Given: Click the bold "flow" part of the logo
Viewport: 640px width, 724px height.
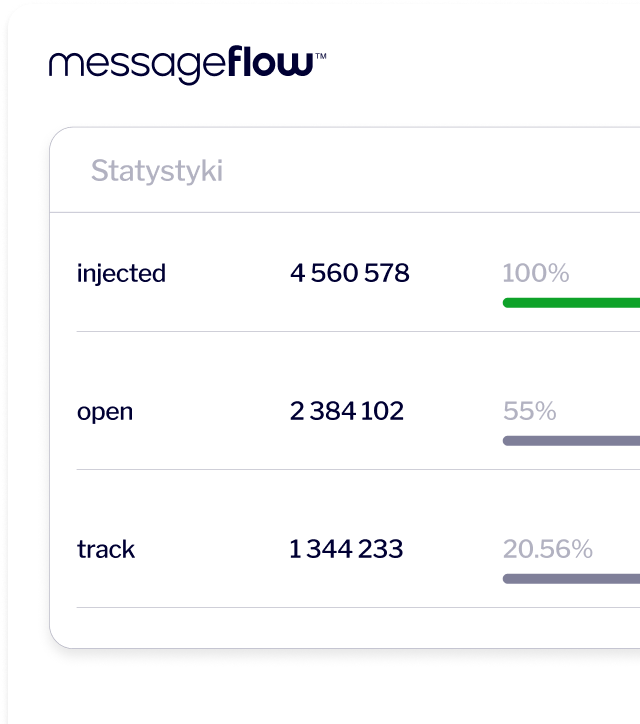Looking at the screenshot, I should [x=270, y=64].
